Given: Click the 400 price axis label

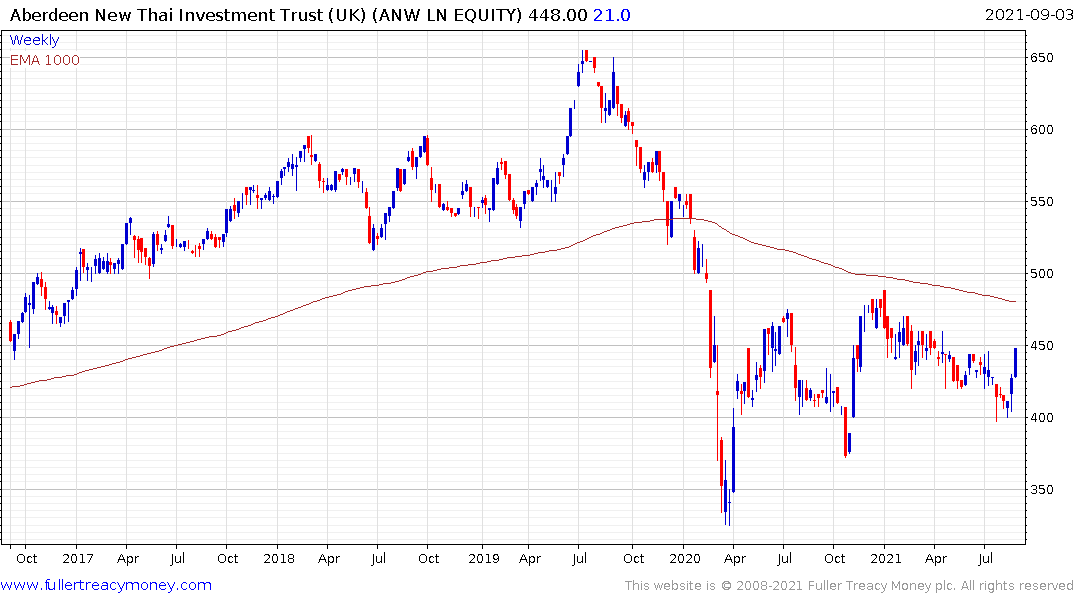Looking at the screenshot, I should [1042, 418].
